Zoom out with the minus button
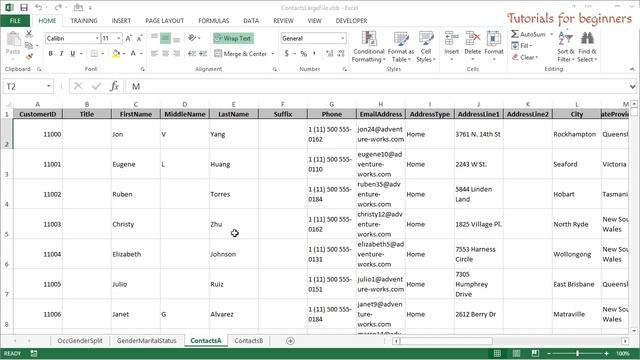 [549, 353]
